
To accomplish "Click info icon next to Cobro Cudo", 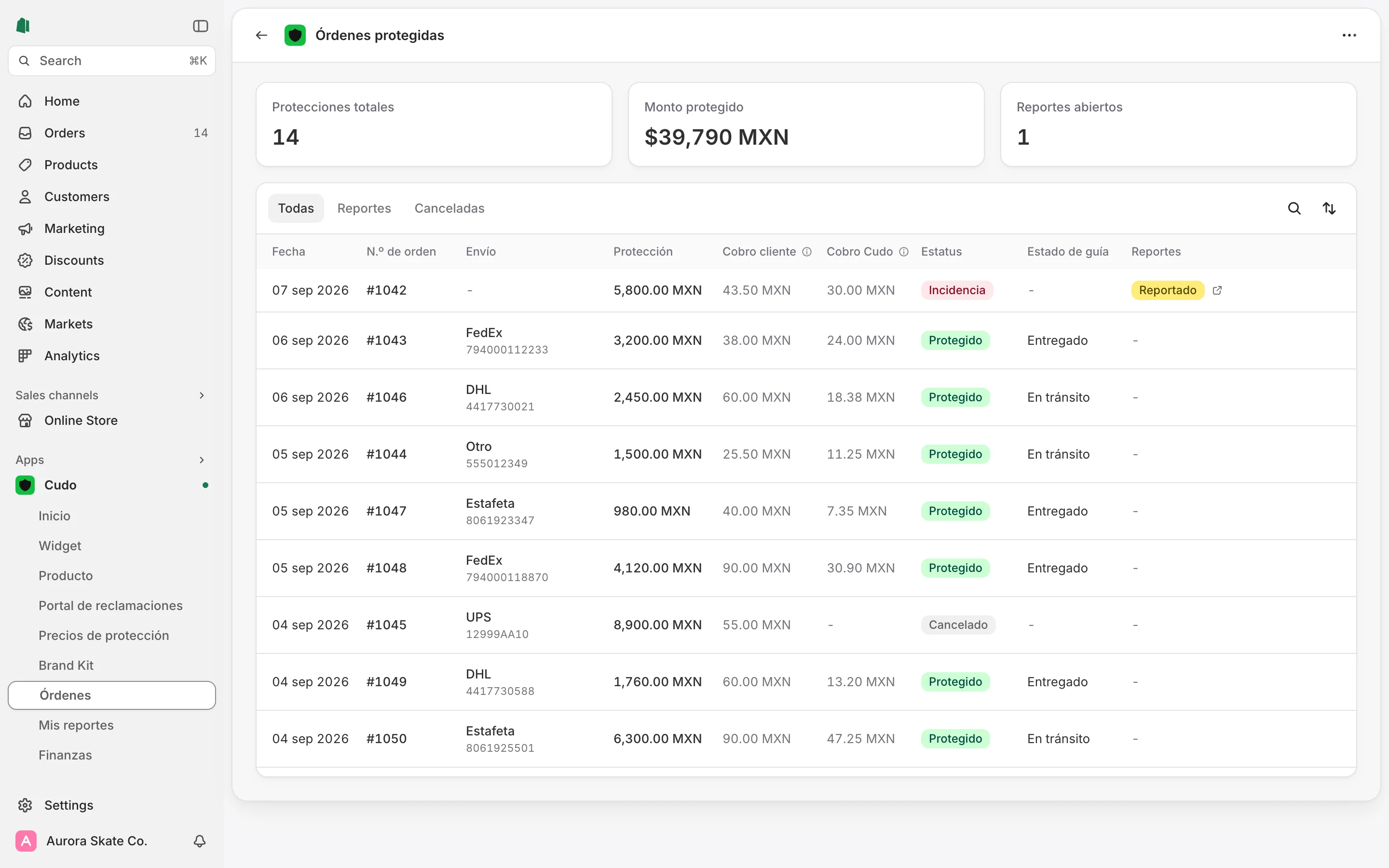I will click(x=903, y=251).
